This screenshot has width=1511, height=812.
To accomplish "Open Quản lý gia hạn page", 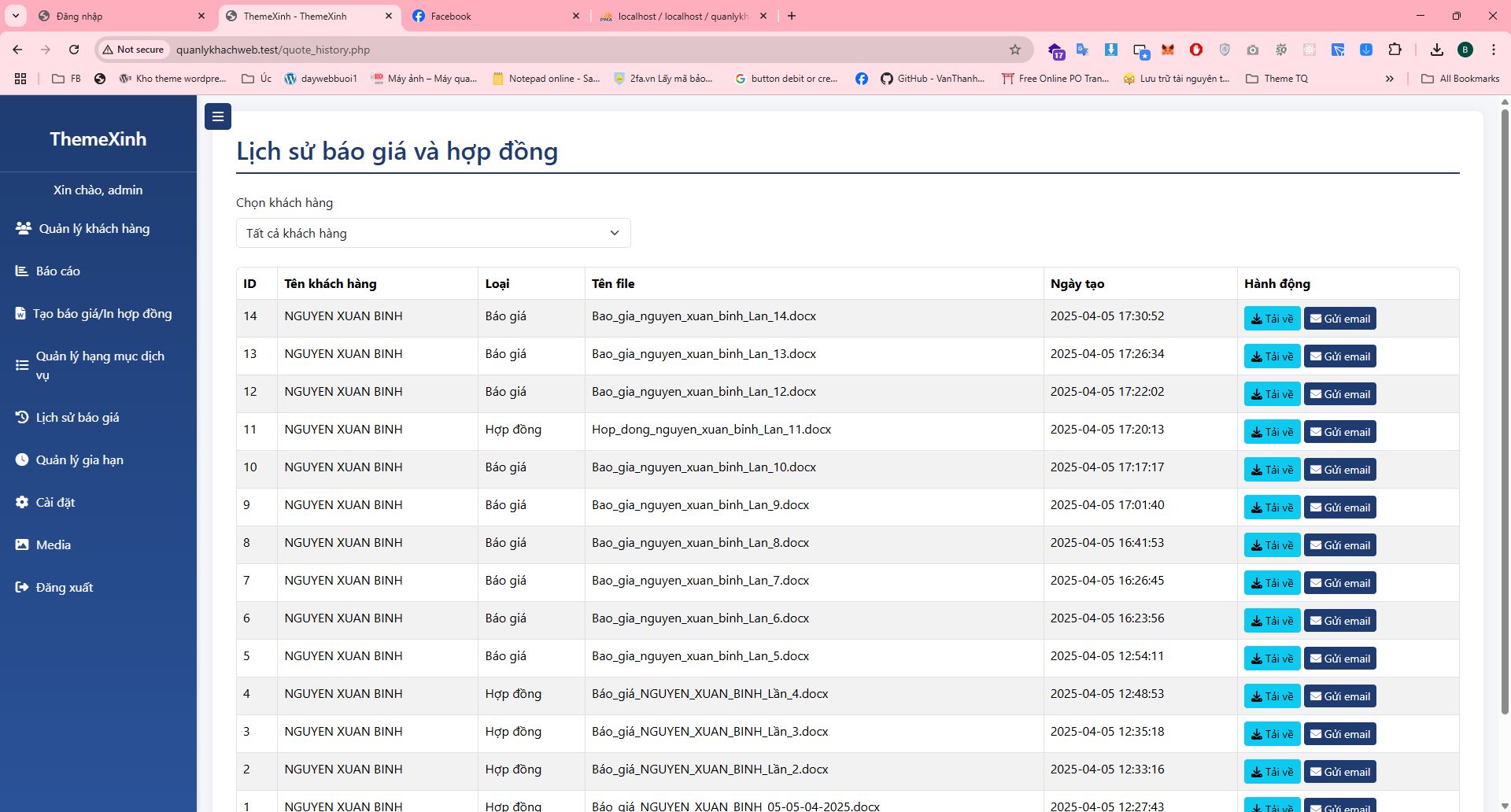I will tap(79, 460).
